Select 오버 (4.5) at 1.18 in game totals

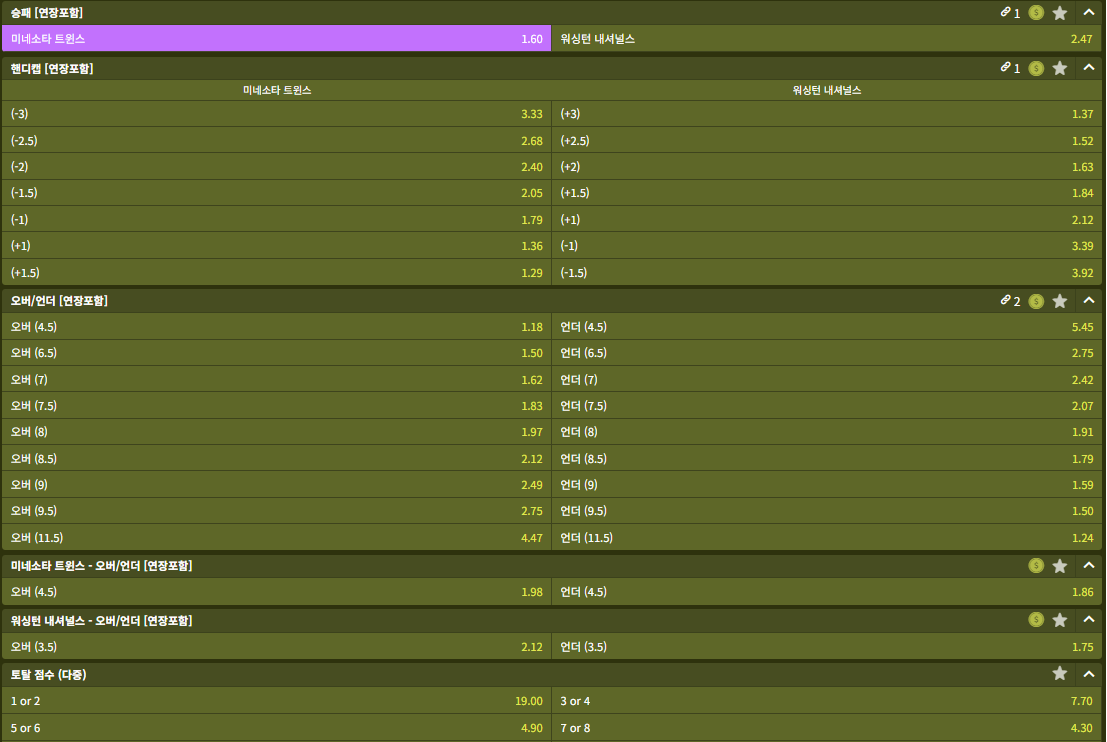[x=276, y=327]
